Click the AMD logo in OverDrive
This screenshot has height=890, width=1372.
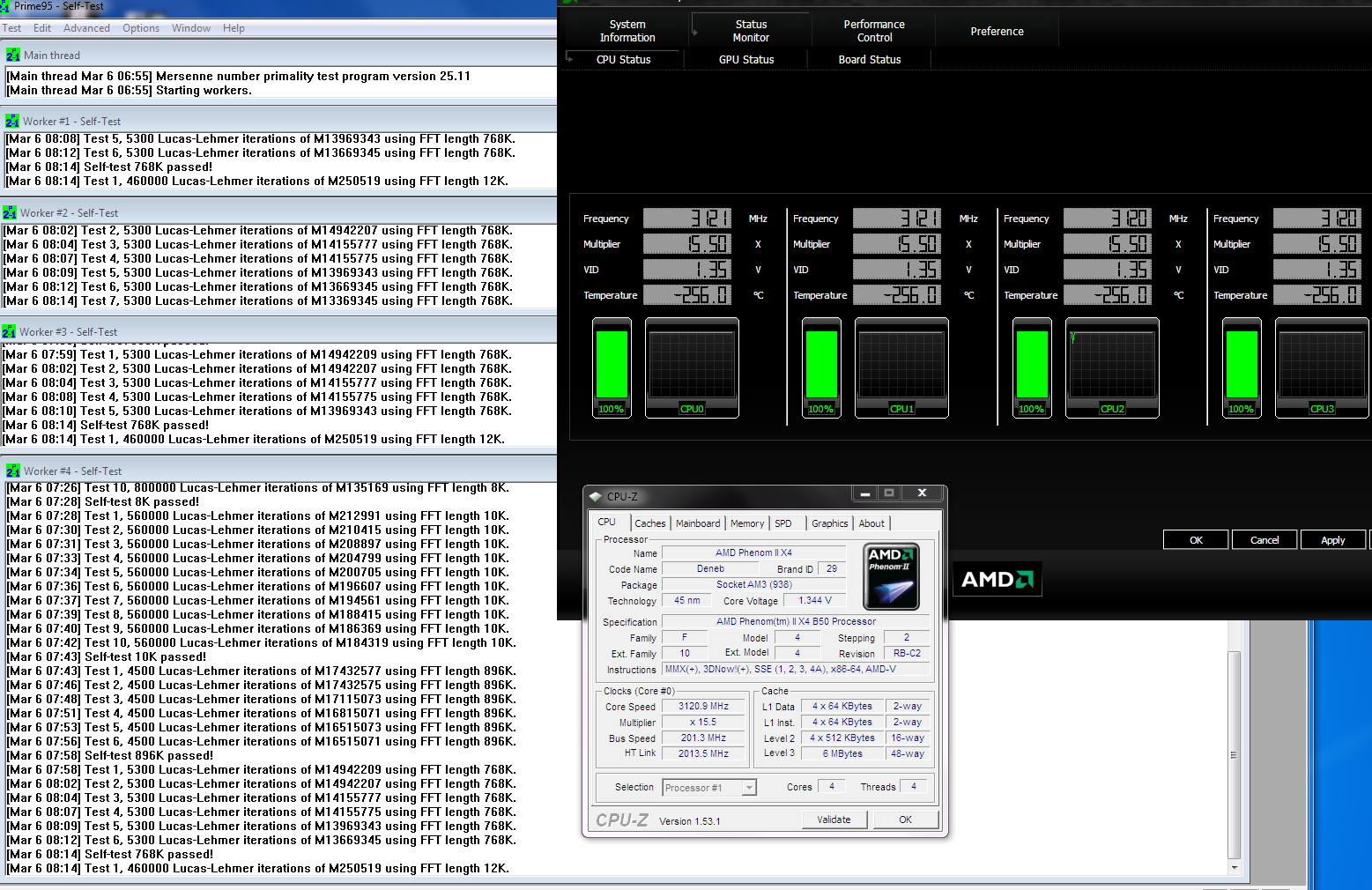click(x=997, y=579)
